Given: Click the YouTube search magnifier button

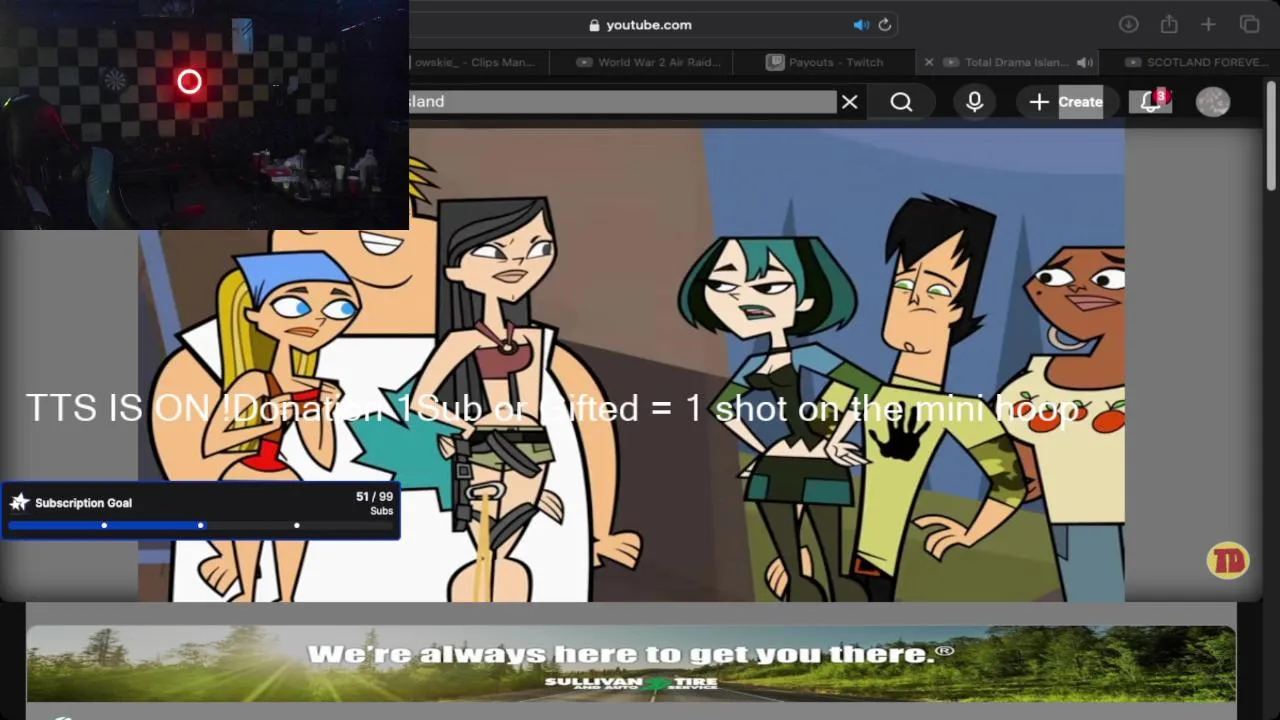Looking at the screenshot, I should pos(901,102).
